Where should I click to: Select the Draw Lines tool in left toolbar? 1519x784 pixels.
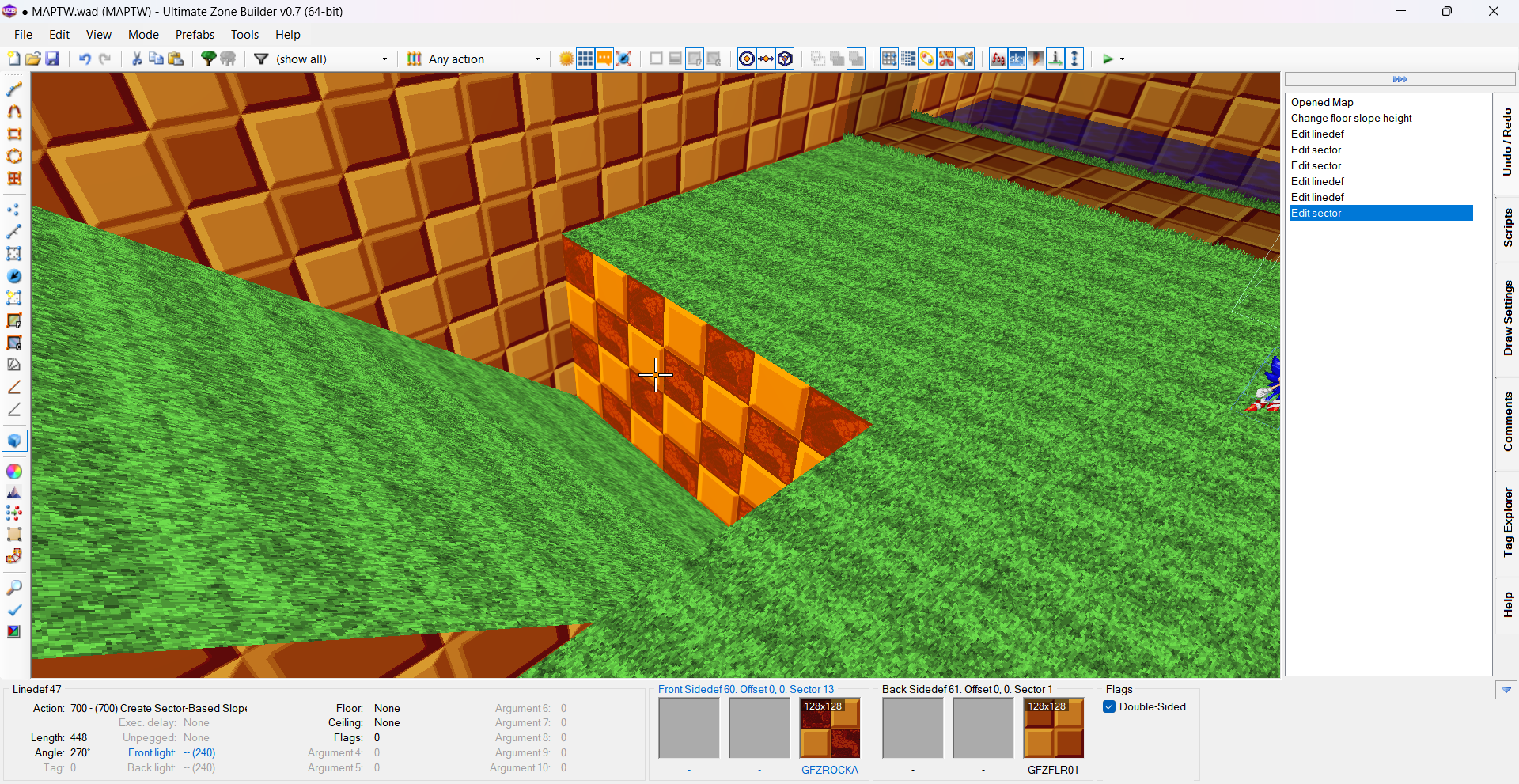[14, 89]
